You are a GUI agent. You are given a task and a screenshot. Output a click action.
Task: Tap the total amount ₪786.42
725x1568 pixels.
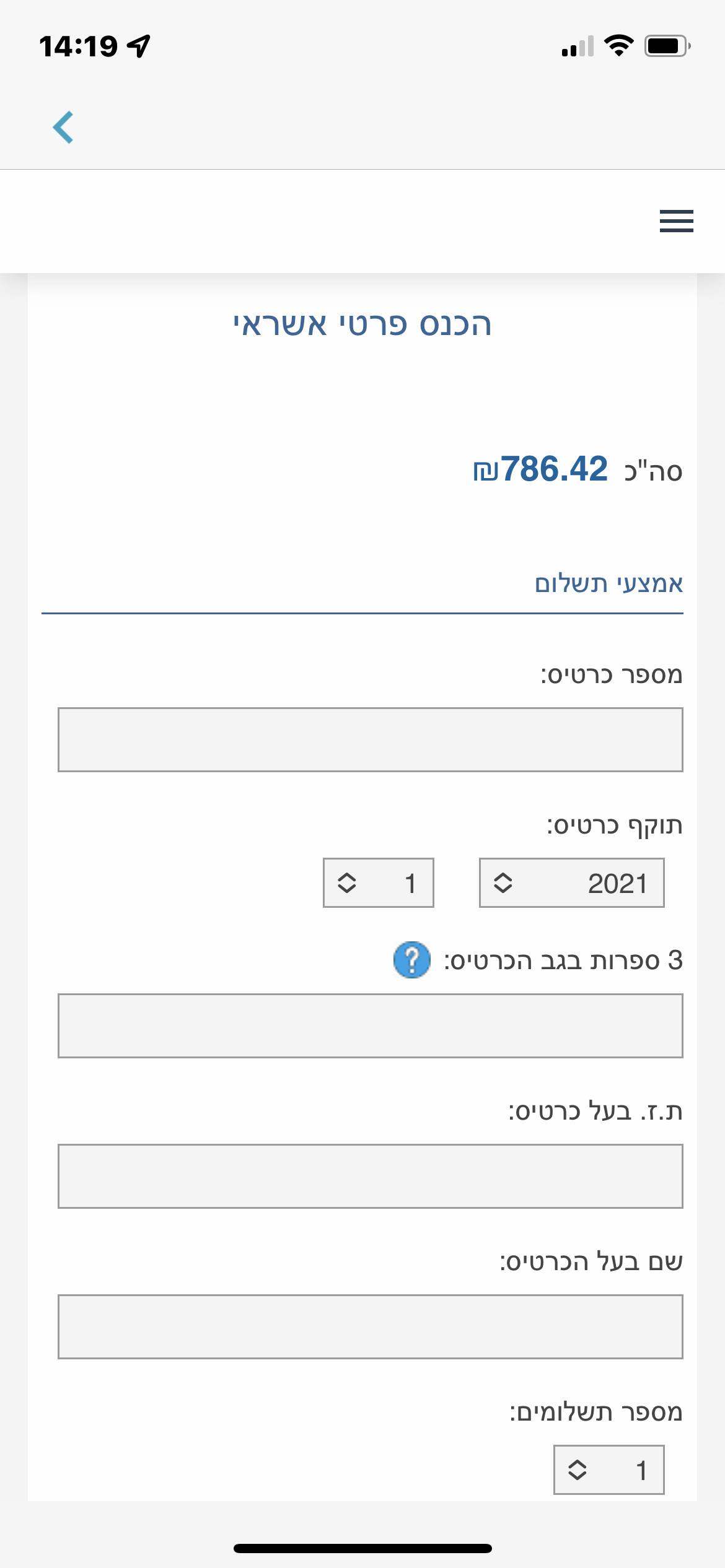(540, 469)
